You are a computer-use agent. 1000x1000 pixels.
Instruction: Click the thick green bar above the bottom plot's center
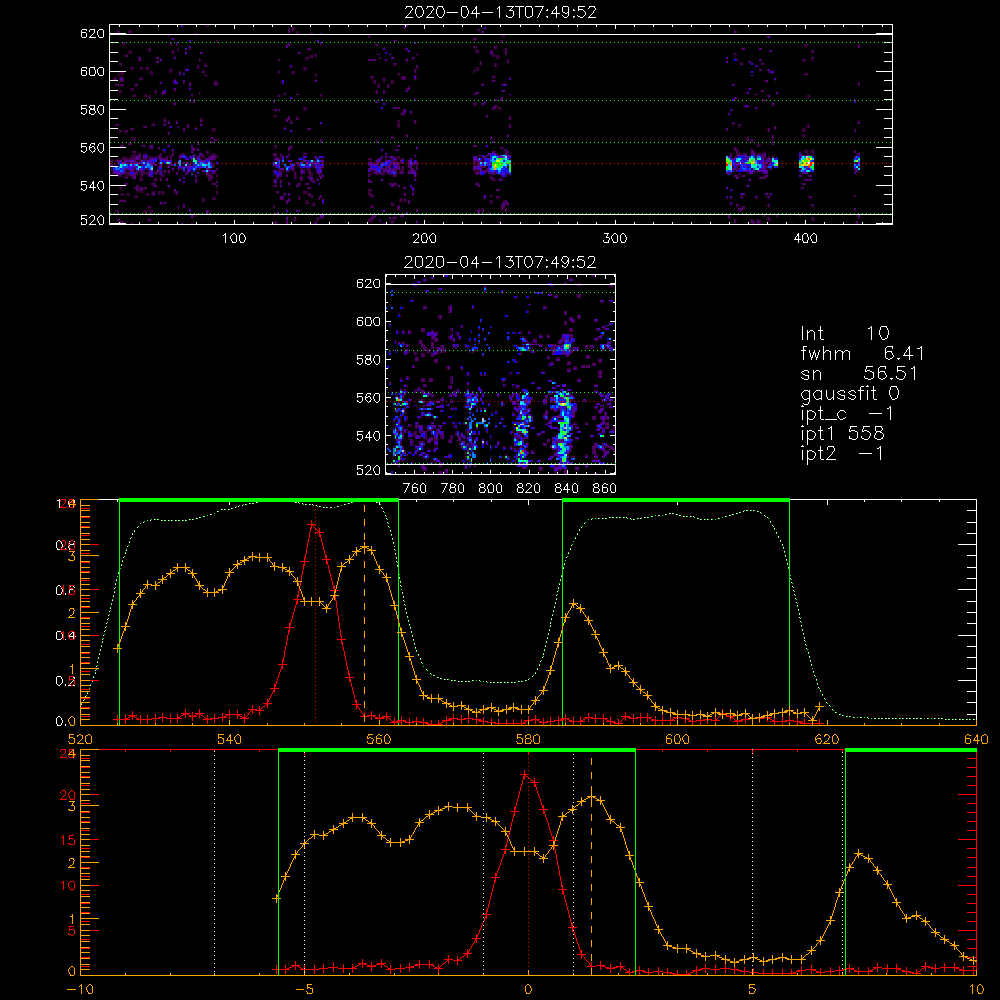457,751
